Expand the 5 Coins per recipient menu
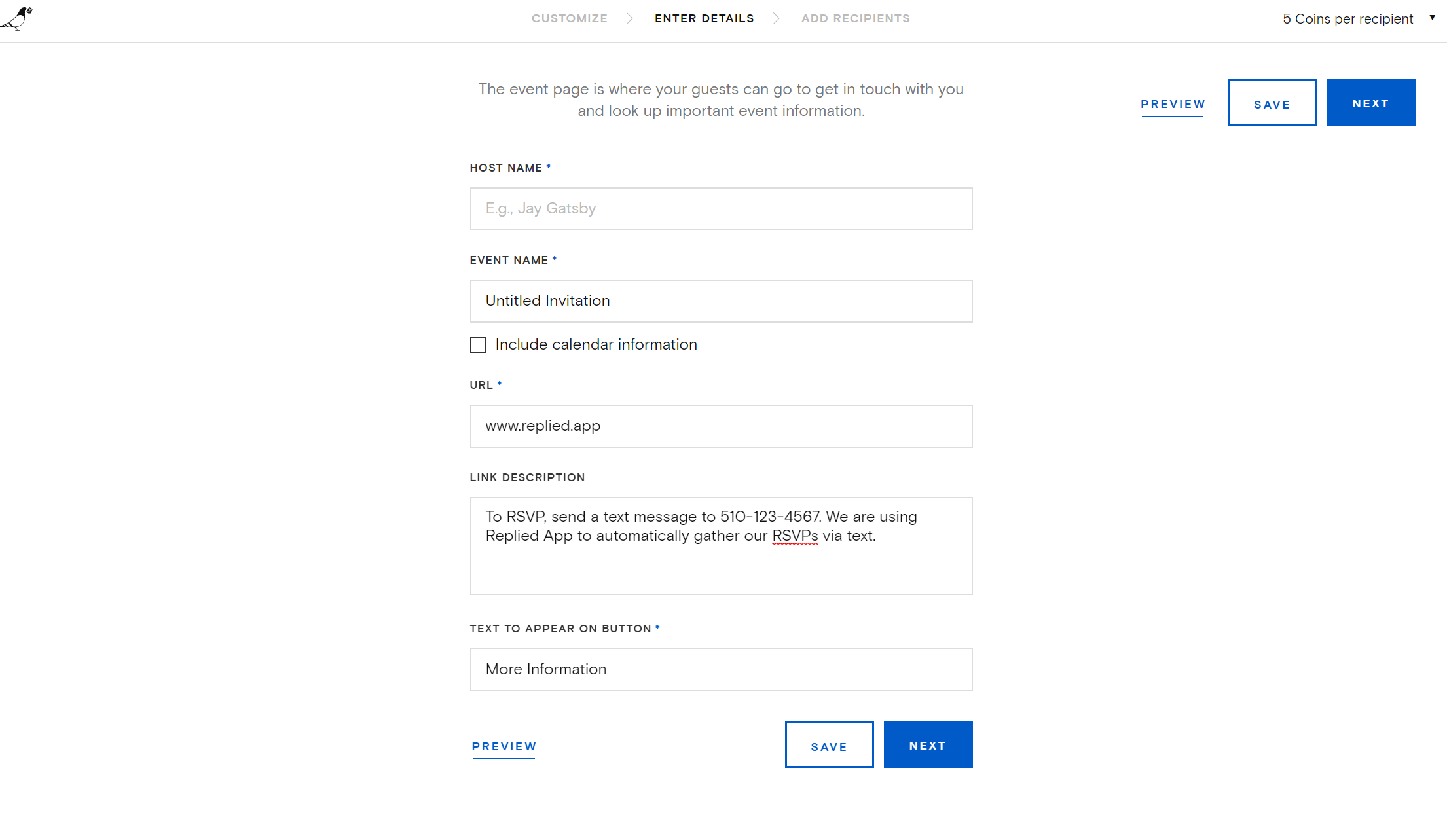Viewport: 1447px width, 840px height. (1347, 19)
